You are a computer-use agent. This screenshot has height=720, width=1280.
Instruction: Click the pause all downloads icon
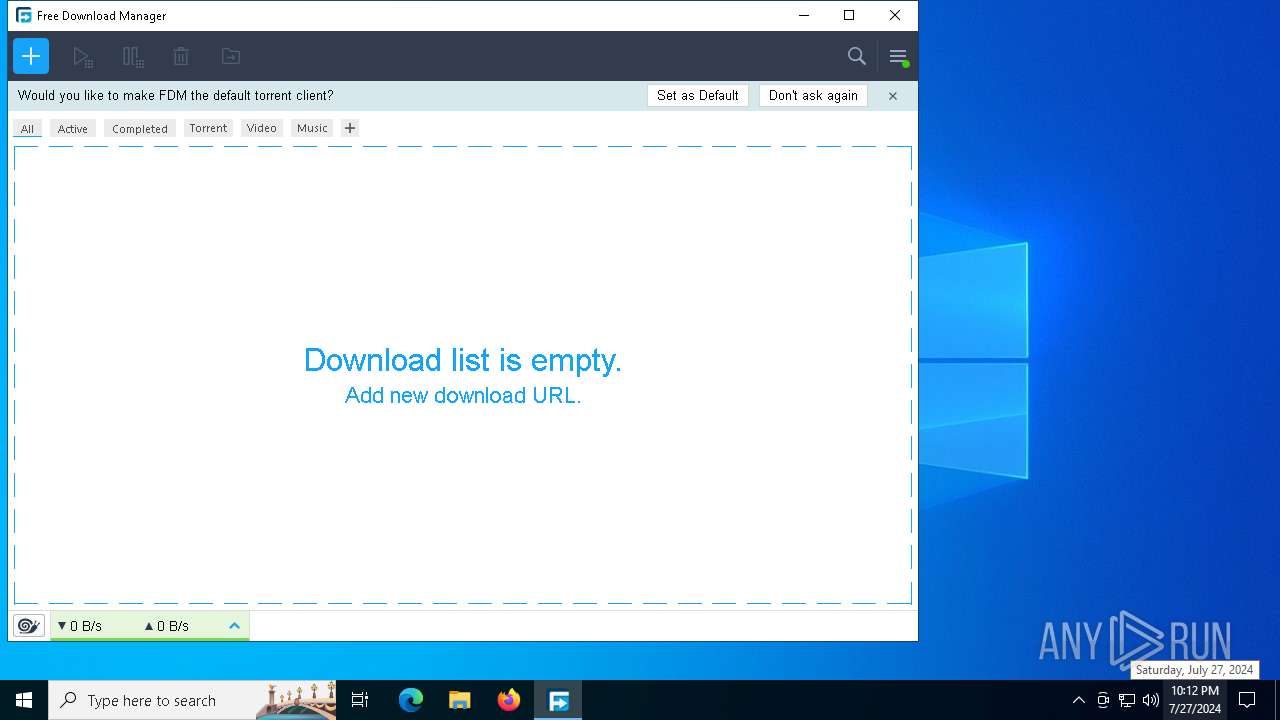pos(132,57)
